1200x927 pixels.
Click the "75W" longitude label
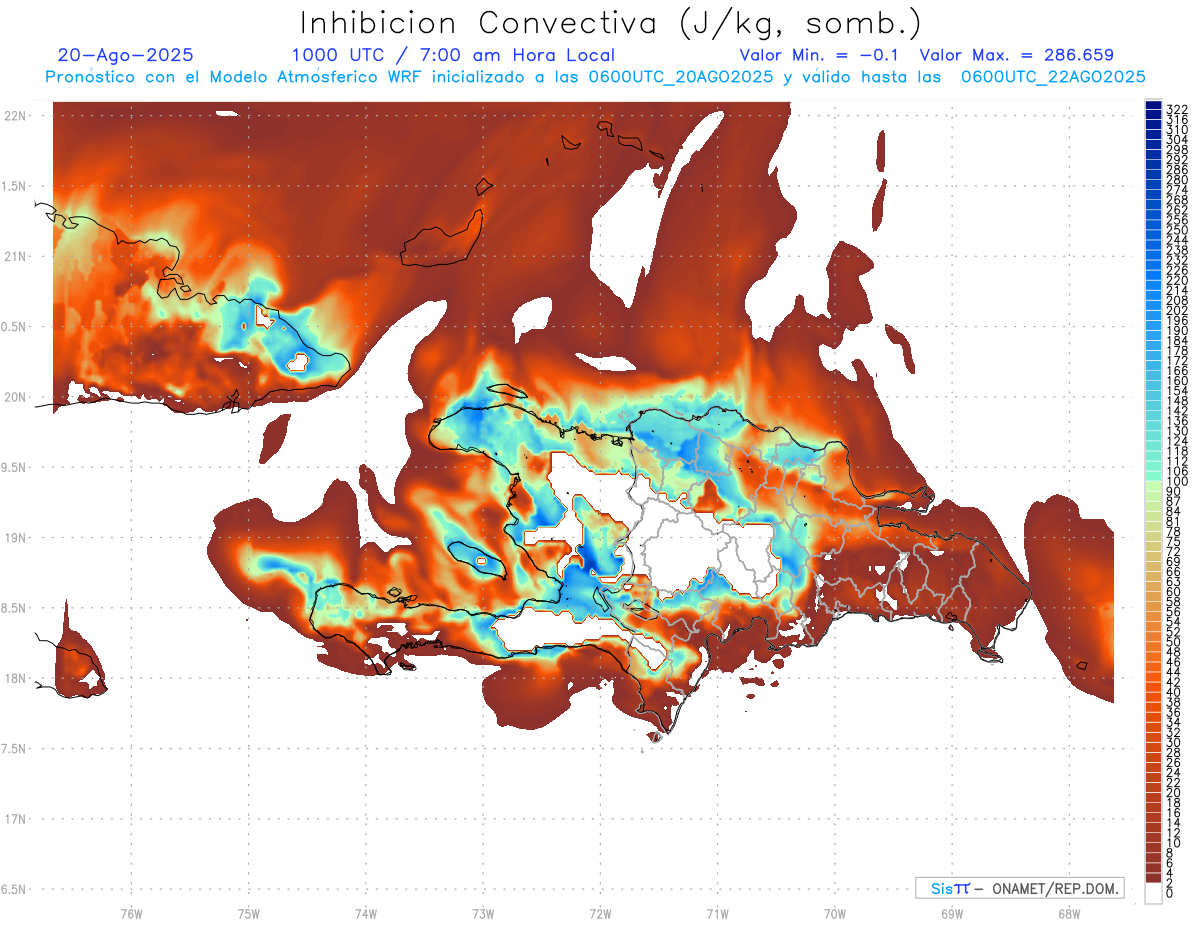pyautogui.click(x=248, y=913)
